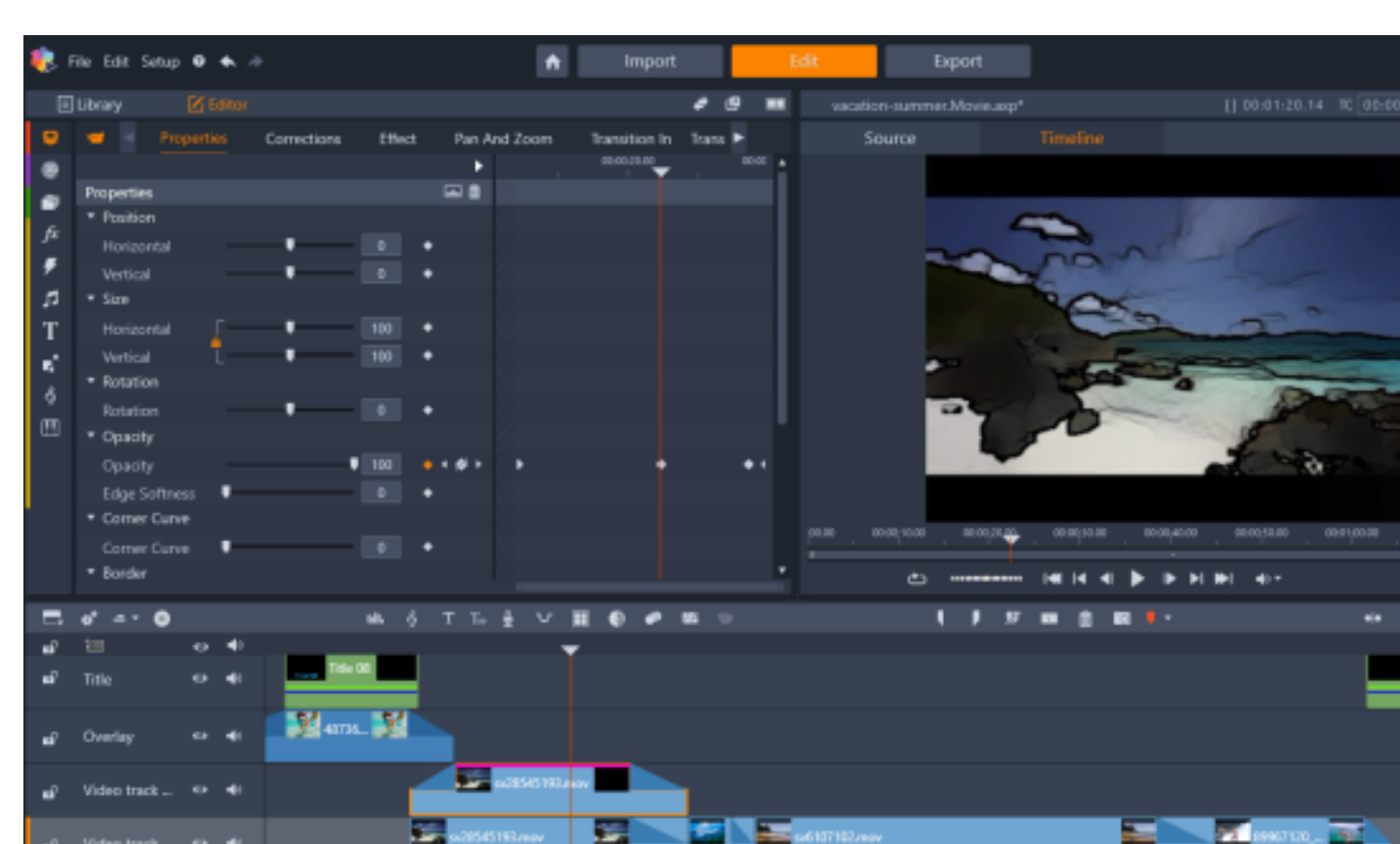Toggle keyframing for Position Horizontal
Image resolution: width=1400 pixels, height=844 pixels.
(428, 246)
